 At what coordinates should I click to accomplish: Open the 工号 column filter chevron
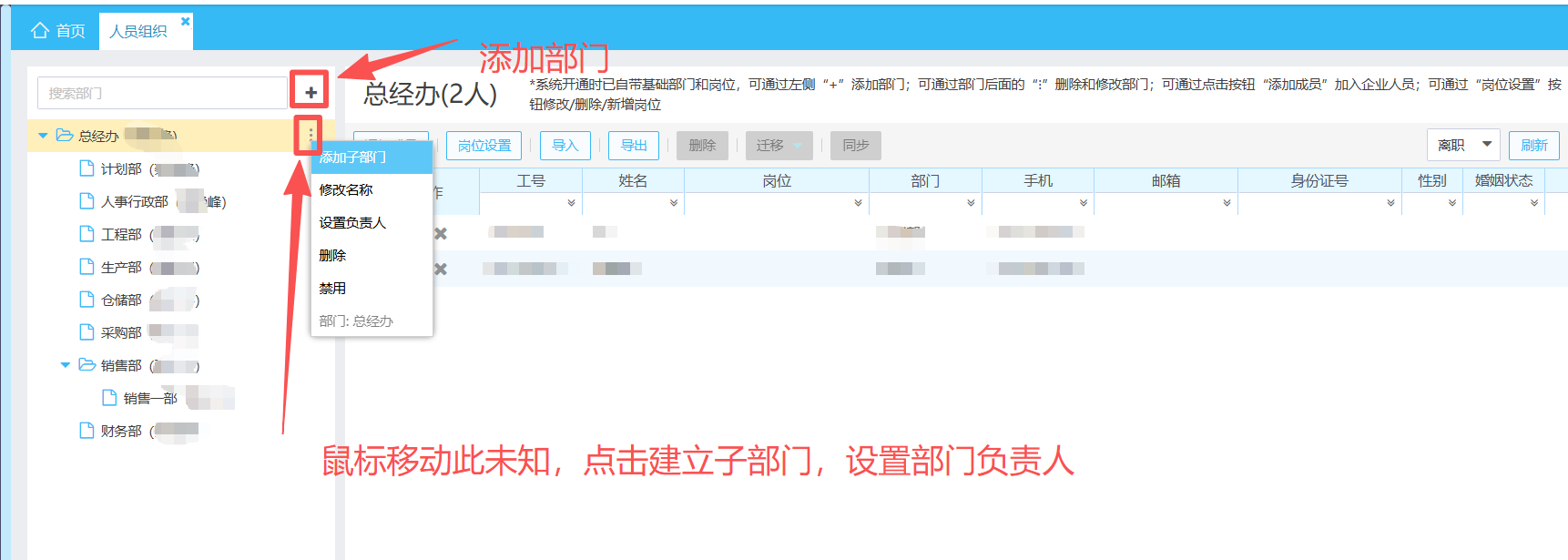(x=571, y=203)
